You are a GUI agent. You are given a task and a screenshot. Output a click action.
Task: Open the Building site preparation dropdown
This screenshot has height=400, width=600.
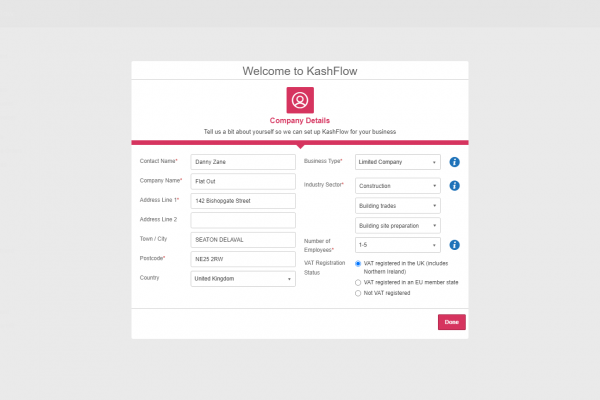(x=398, y=225)
